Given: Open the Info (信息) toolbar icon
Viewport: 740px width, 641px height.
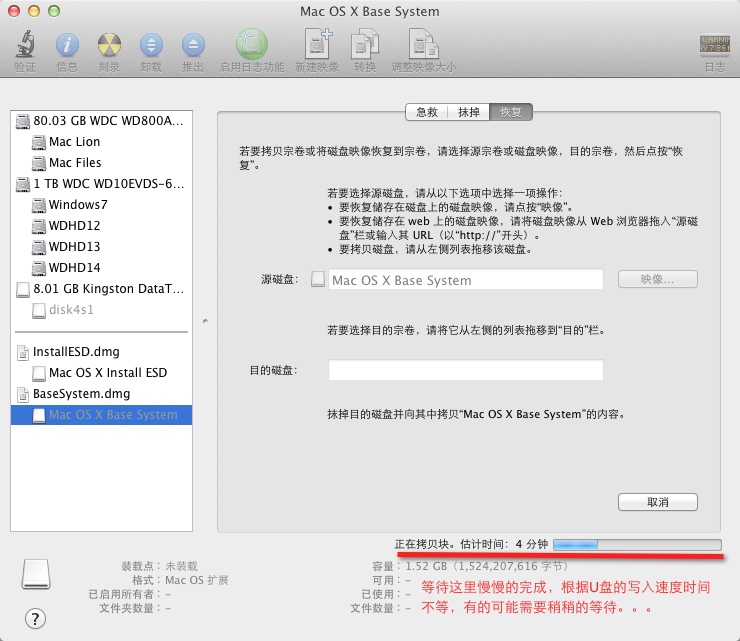Looking at the screenshot, I should click(x=67, y=45).
